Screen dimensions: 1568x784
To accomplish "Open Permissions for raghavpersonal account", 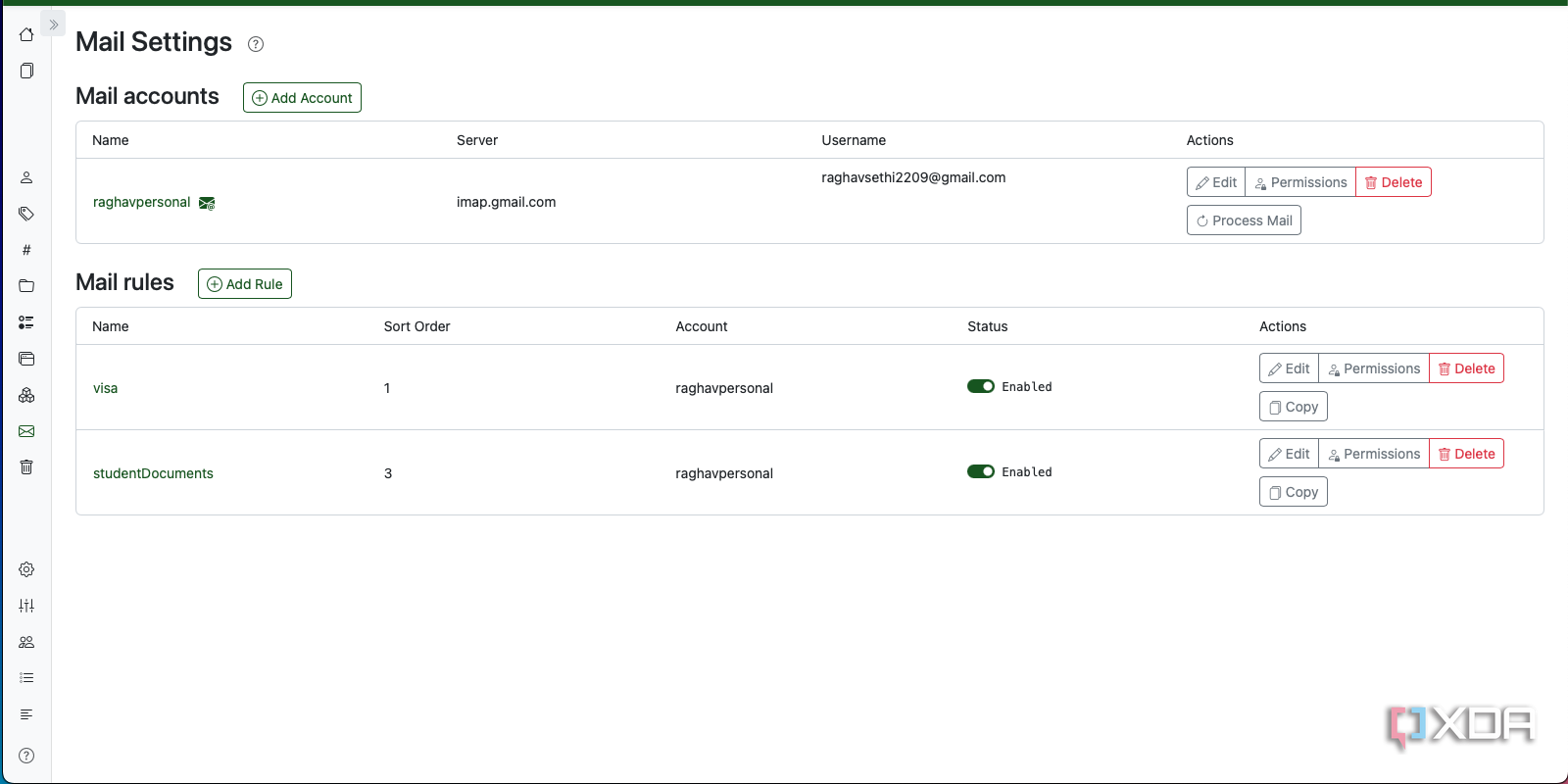I will click(x=1300, y=182).
